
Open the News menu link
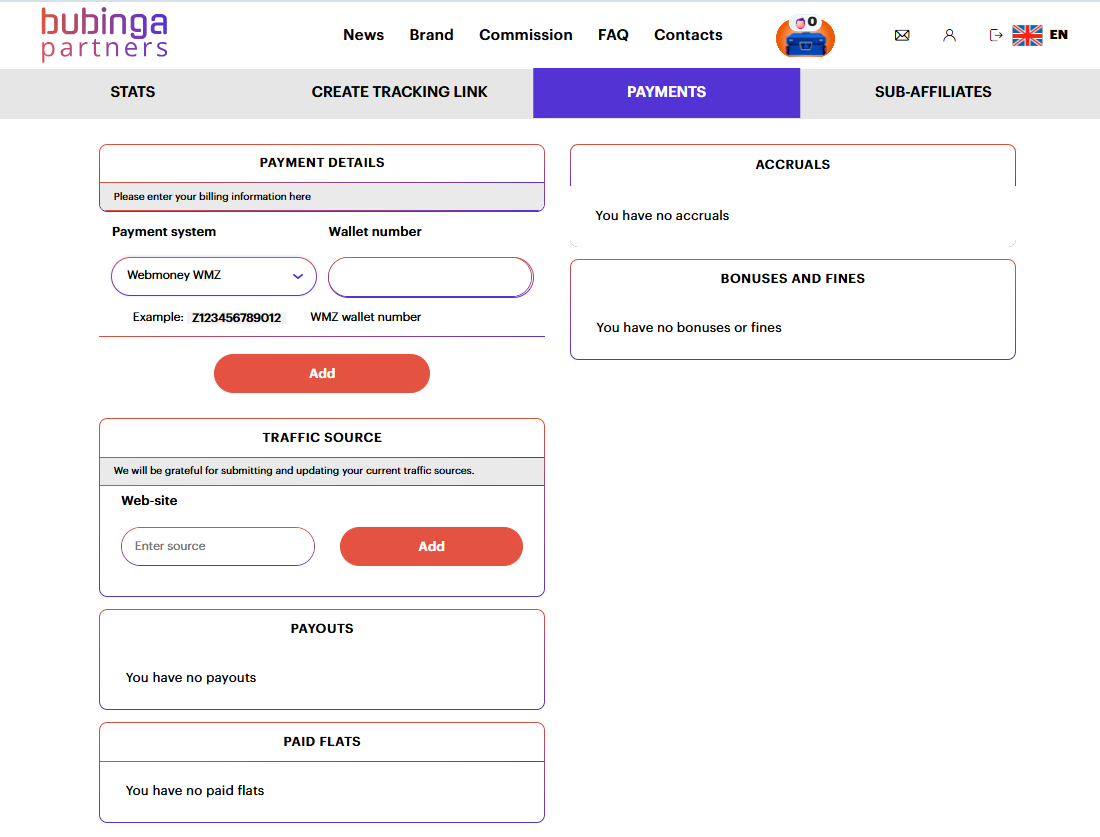[363, 35]
